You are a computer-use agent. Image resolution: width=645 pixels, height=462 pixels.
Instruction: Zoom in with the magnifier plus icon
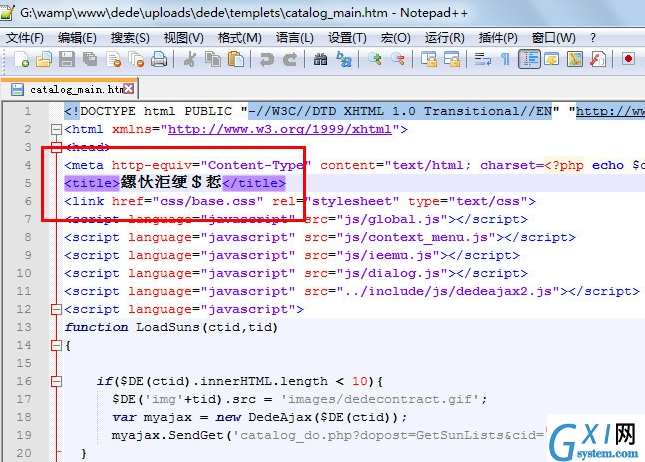tap(375, 59)
